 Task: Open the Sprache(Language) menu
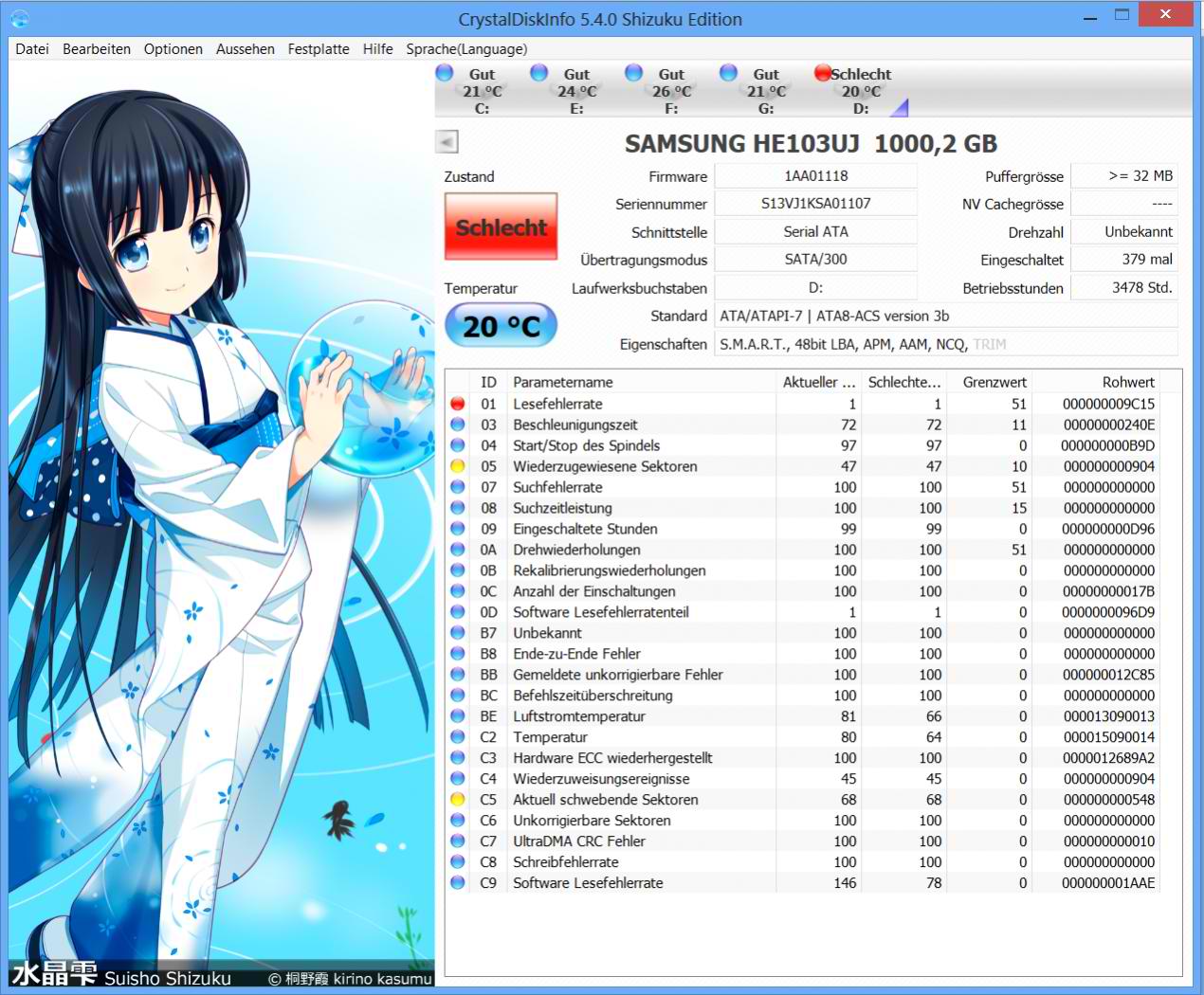pos(466,49)
